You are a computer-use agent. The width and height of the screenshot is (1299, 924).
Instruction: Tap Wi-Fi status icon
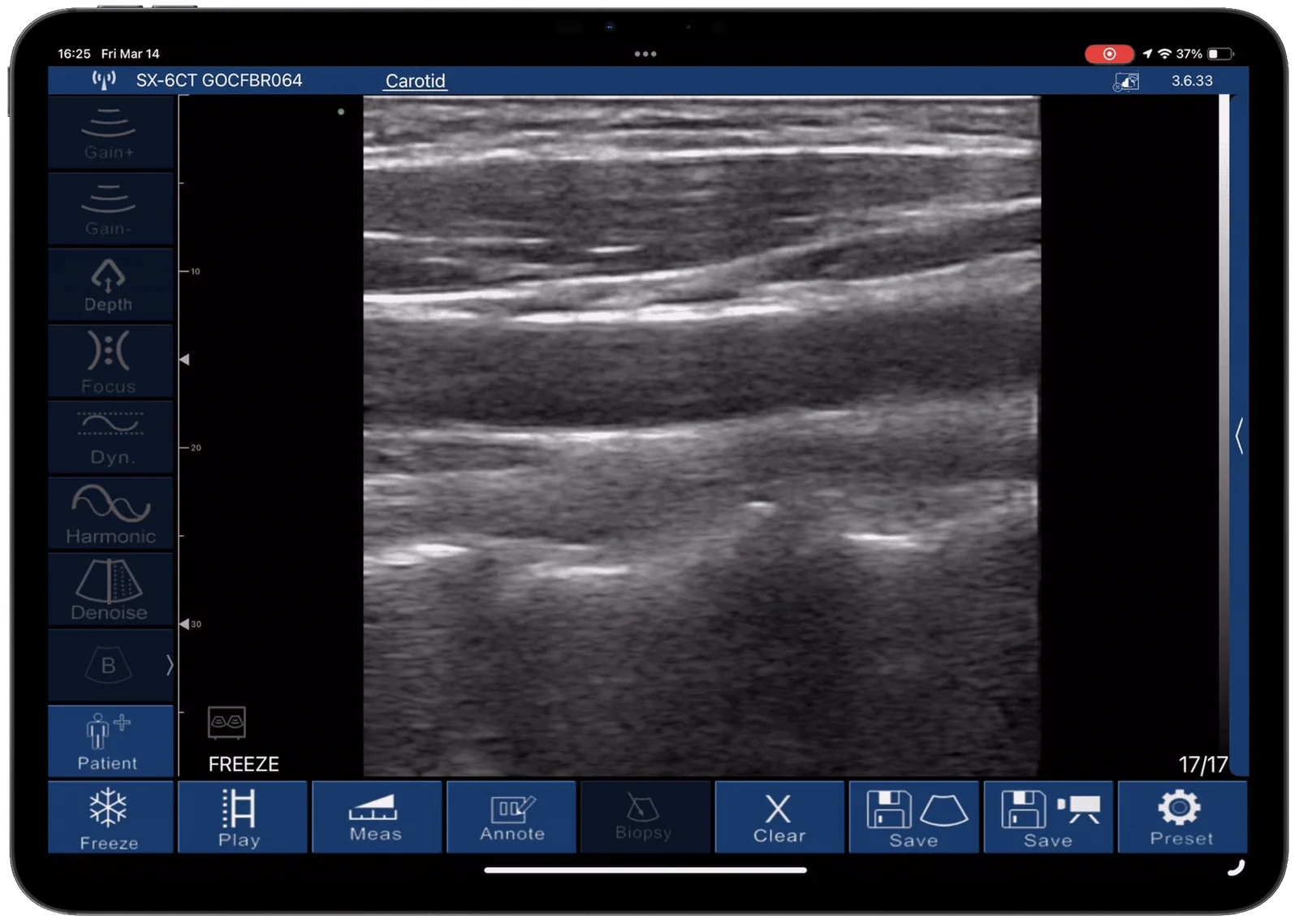point(1164,54)
